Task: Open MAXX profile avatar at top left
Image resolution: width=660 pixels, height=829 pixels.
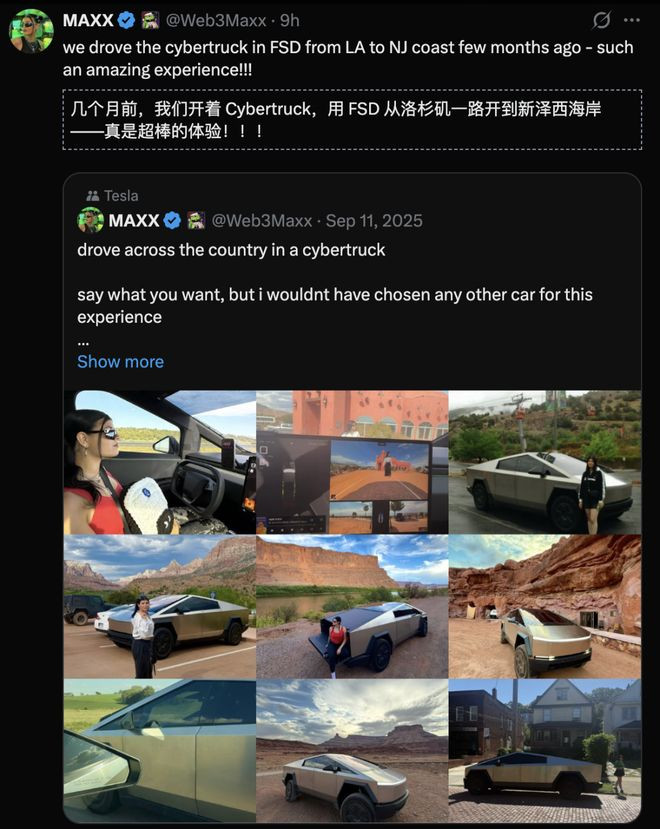Action: pyautogui.click(x=31, y=31)
